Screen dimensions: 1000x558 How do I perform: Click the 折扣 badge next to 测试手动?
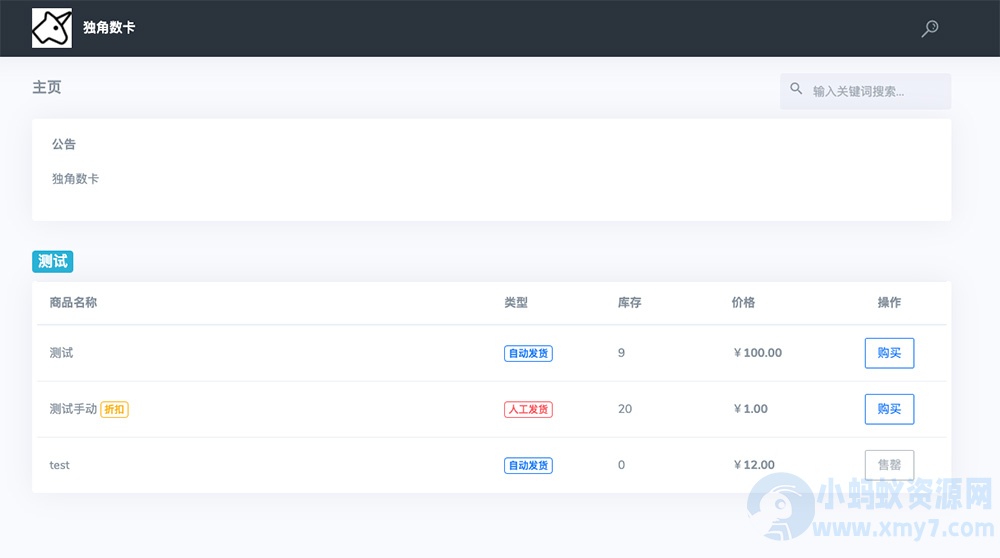click(x=115, y=409)
